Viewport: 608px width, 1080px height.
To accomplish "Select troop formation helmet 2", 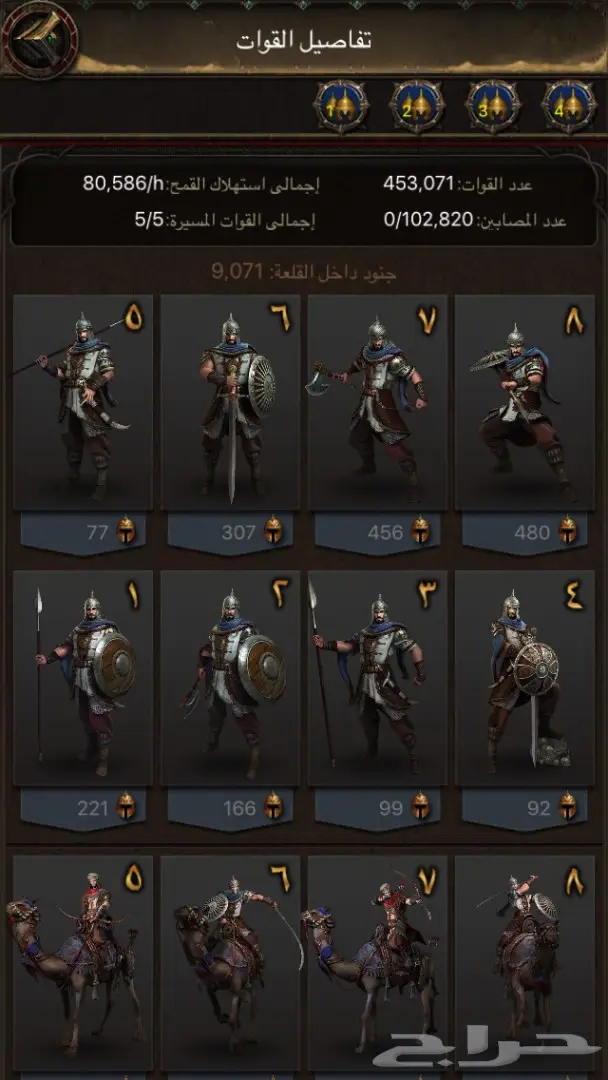I will click(417, 107).
